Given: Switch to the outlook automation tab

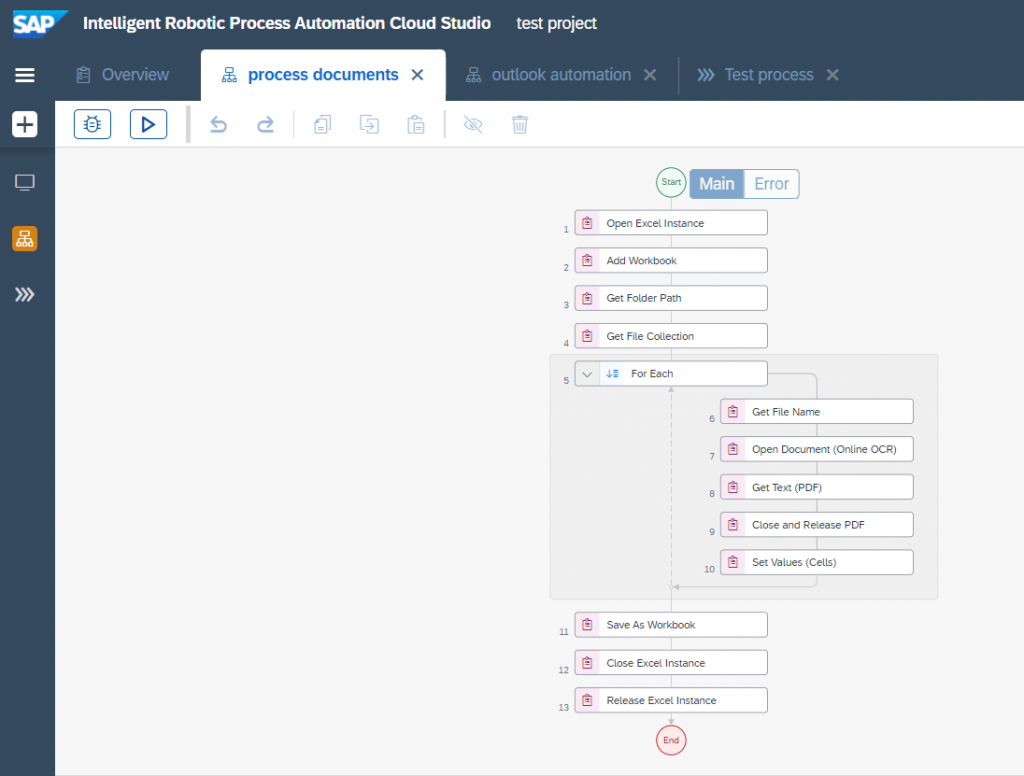Looking at the screenshot, I should point(549,75).
